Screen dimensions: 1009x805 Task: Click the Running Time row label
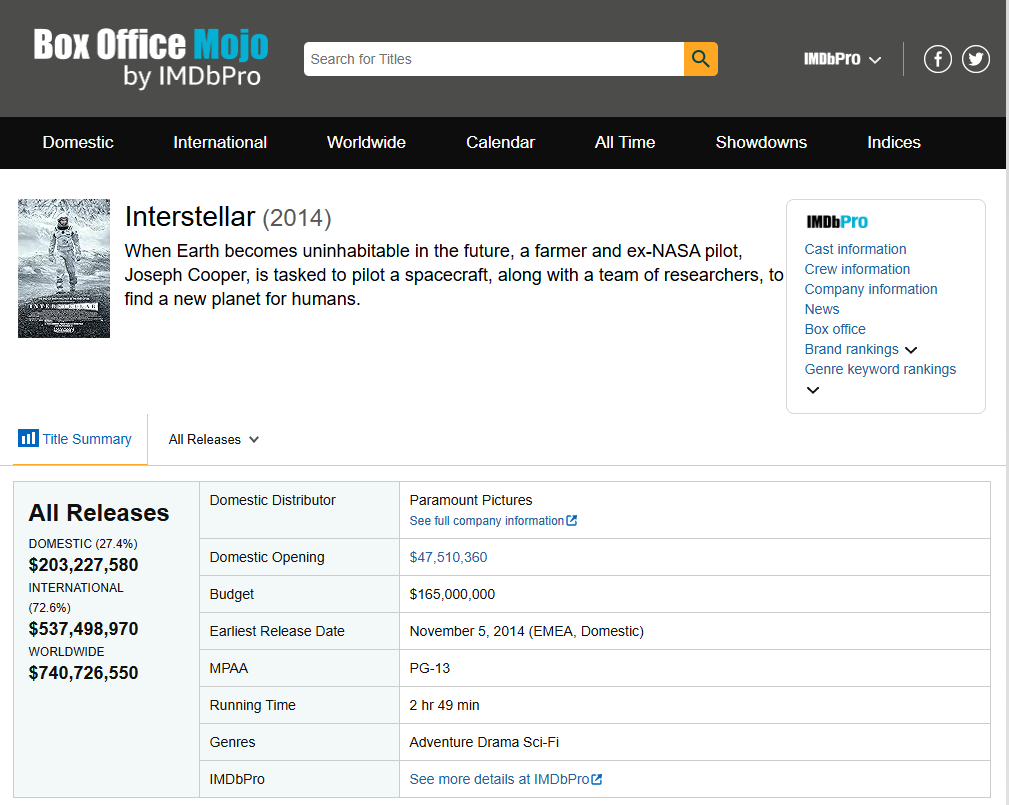click(253, 705)
